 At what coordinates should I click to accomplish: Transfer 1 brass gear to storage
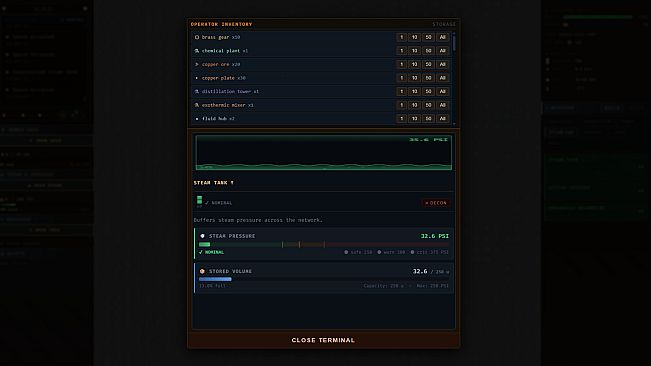coord(401,37)
